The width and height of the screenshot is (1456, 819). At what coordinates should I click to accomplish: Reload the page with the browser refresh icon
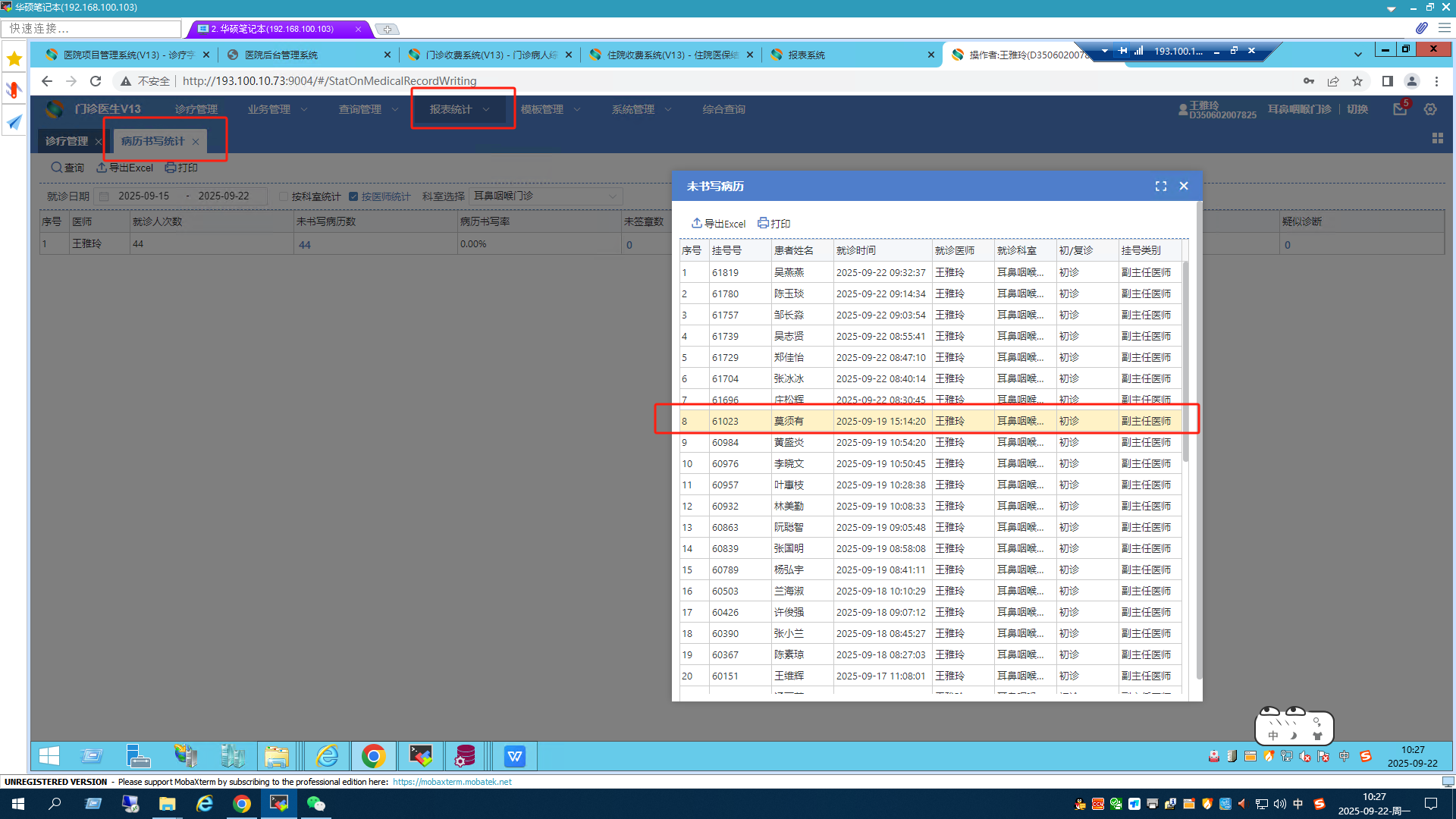(96, 81)
